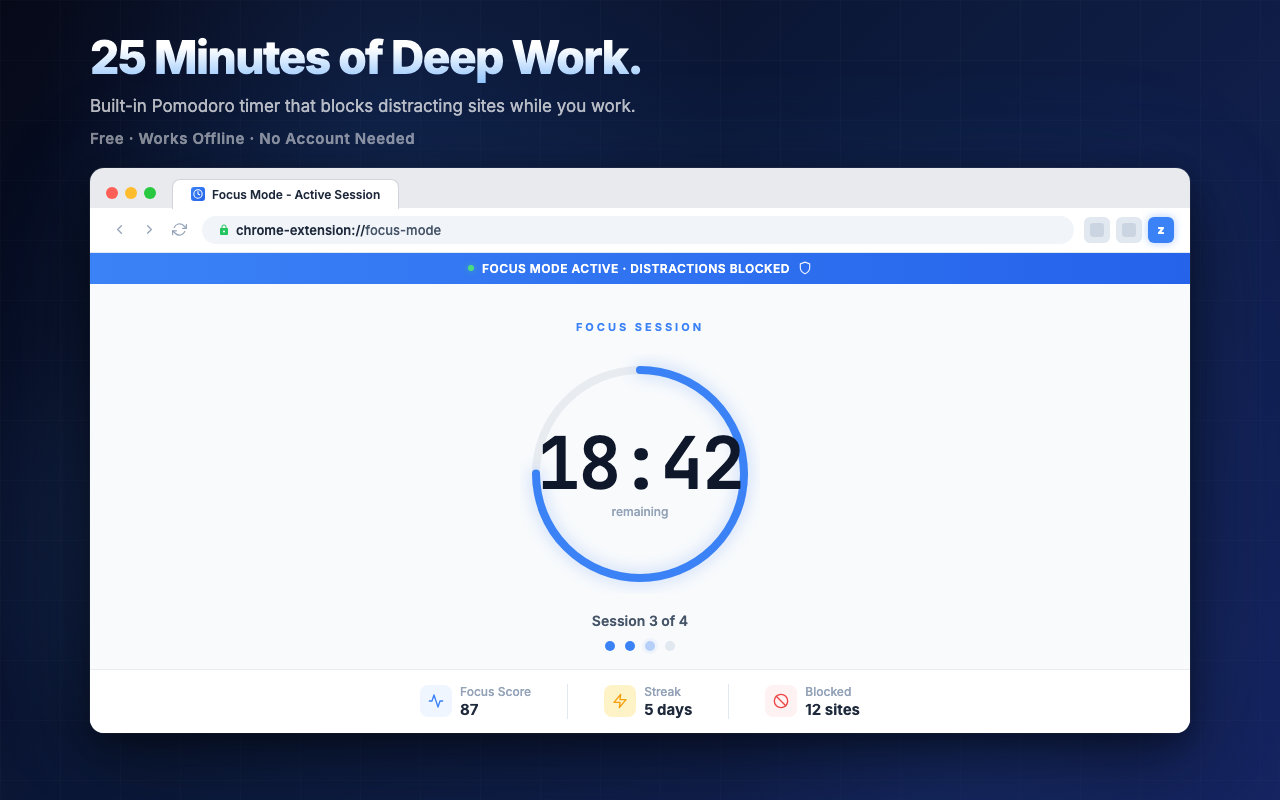Viewport: 1280px width, 800px height.
Task: Click the green maximize window button
Action: point(150,193)
